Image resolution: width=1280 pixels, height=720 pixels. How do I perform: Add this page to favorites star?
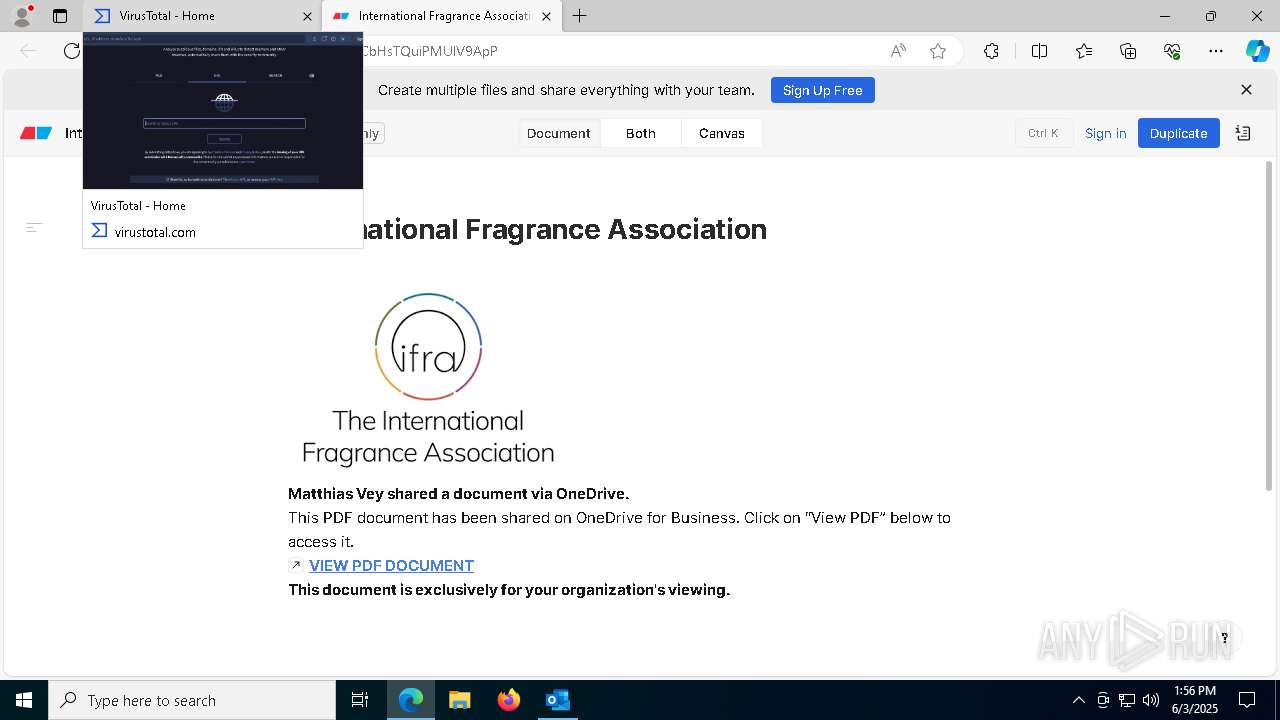tap(938, 51)
